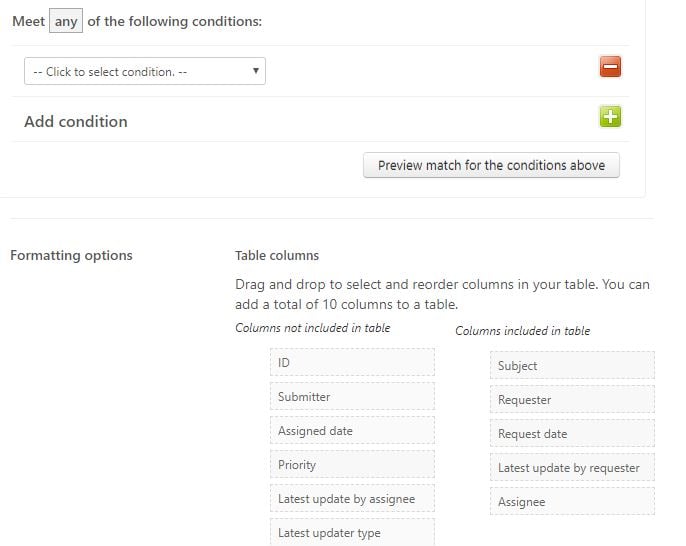Select the Subject included column
This screenshot has width=686, height=546.
pyautogui.click(x=572, y=365)
